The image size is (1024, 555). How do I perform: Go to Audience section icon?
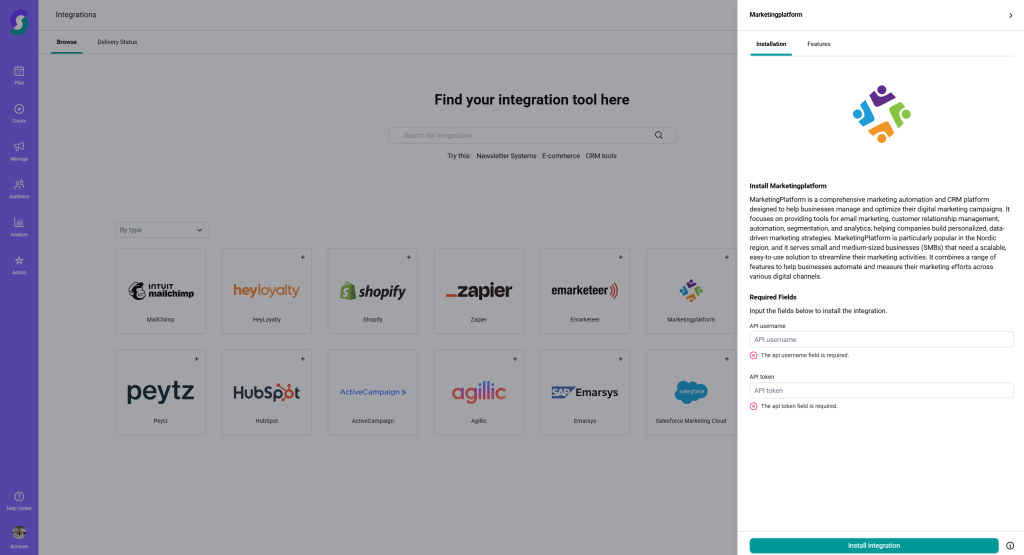19,185
